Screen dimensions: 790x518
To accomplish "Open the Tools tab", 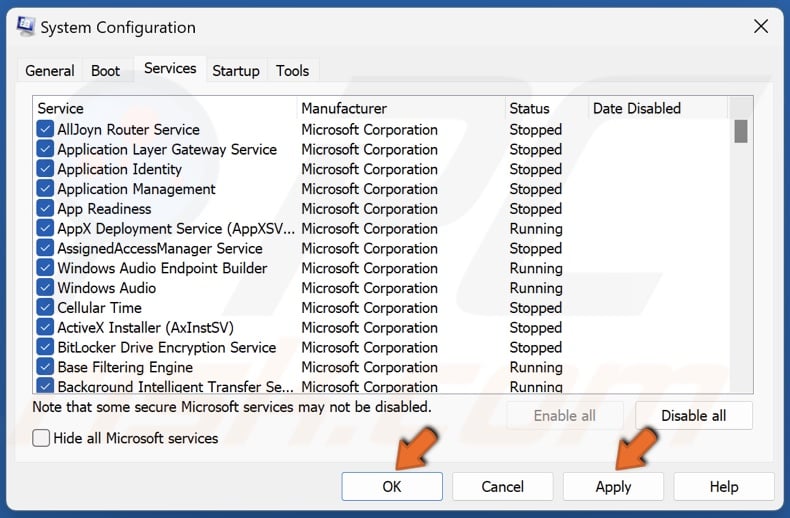I will click(293, 71).
